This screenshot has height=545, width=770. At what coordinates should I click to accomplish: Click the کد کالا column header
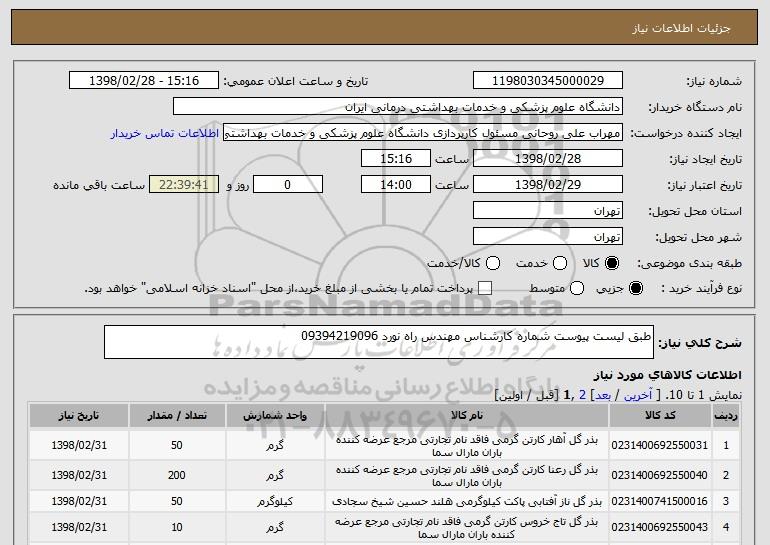point(660,415)
